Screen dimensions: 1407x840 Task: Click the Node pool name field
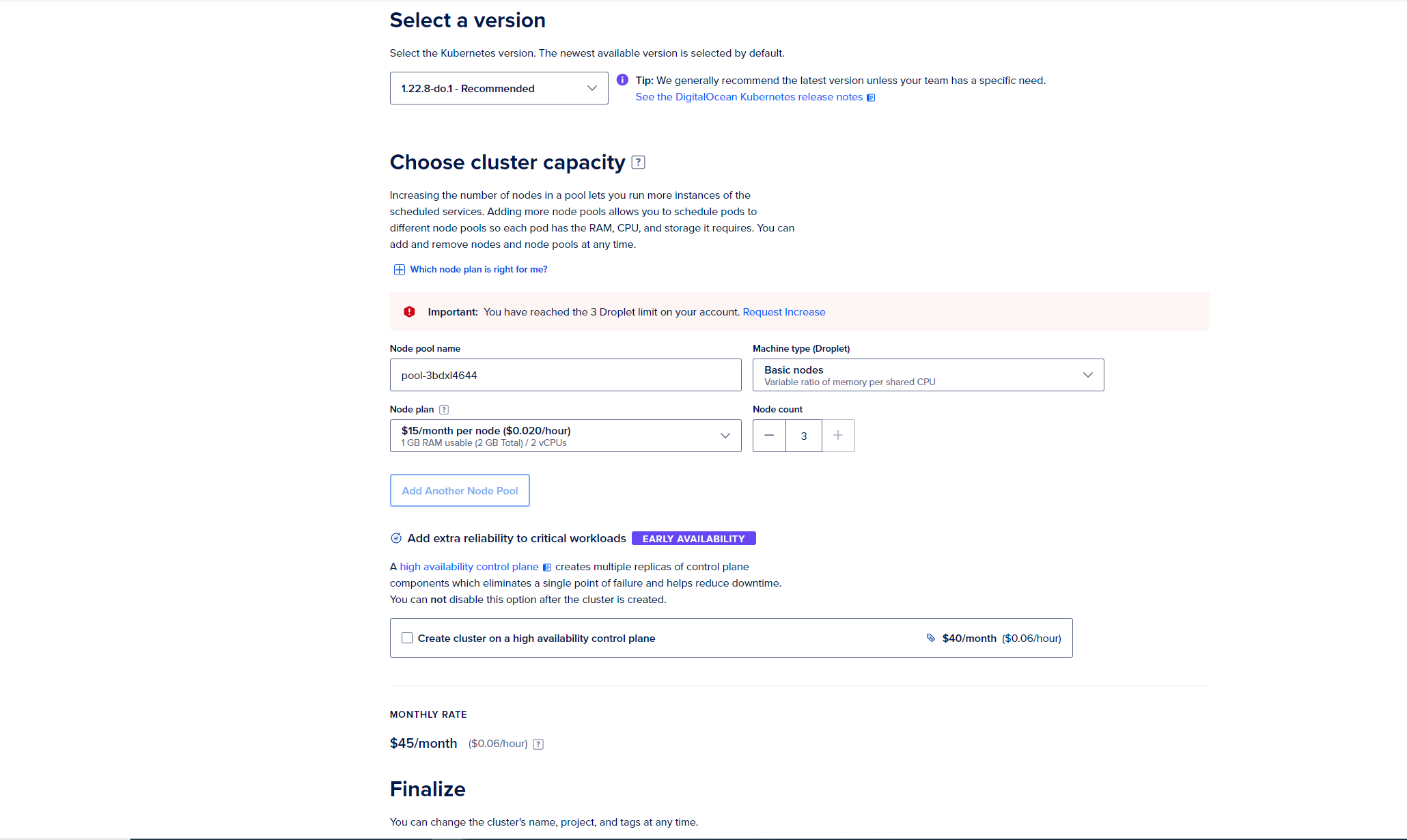[x=565, y=375]
